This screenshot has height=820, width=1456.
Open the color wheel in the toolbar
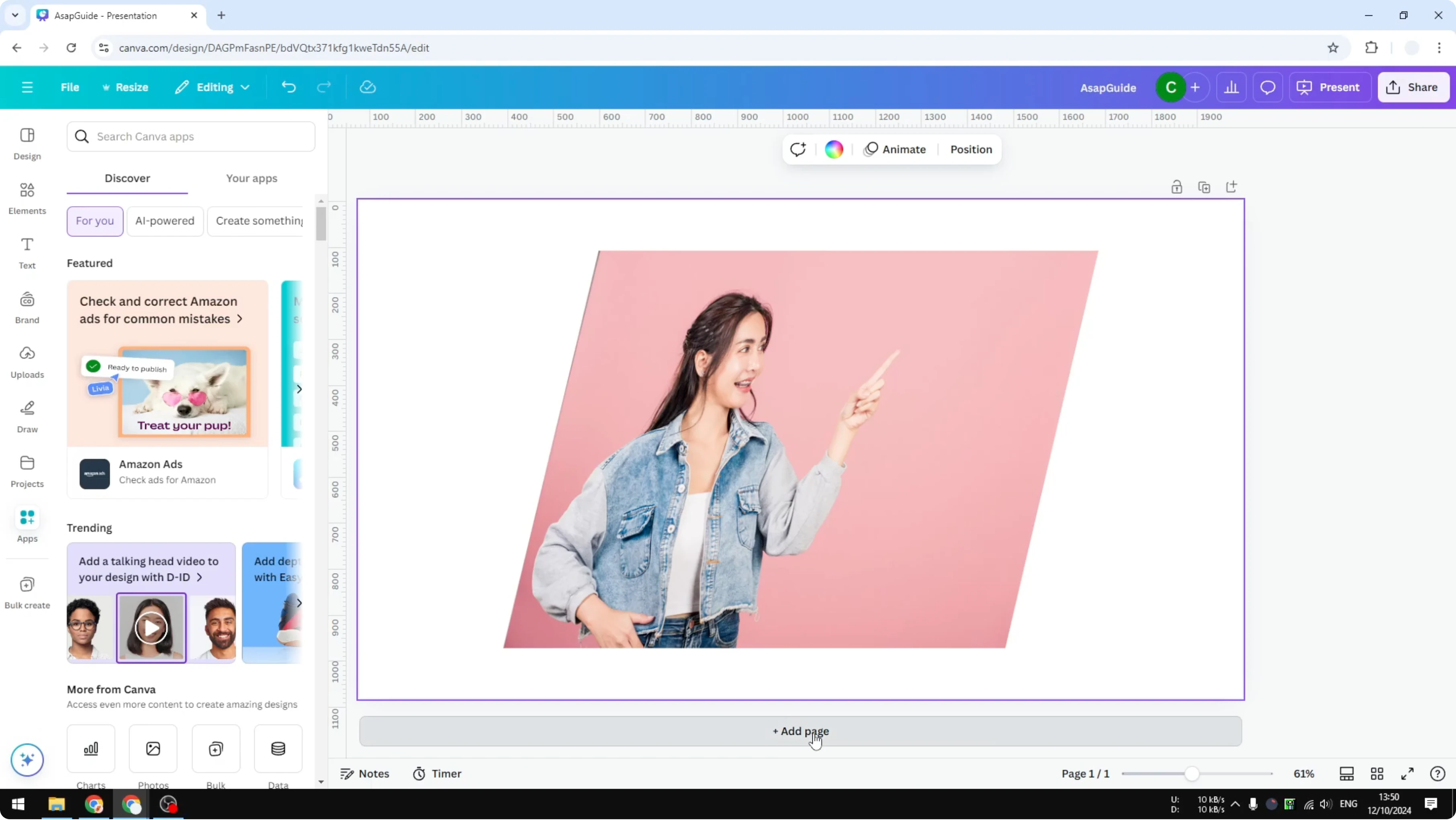(x=834, y=149)
